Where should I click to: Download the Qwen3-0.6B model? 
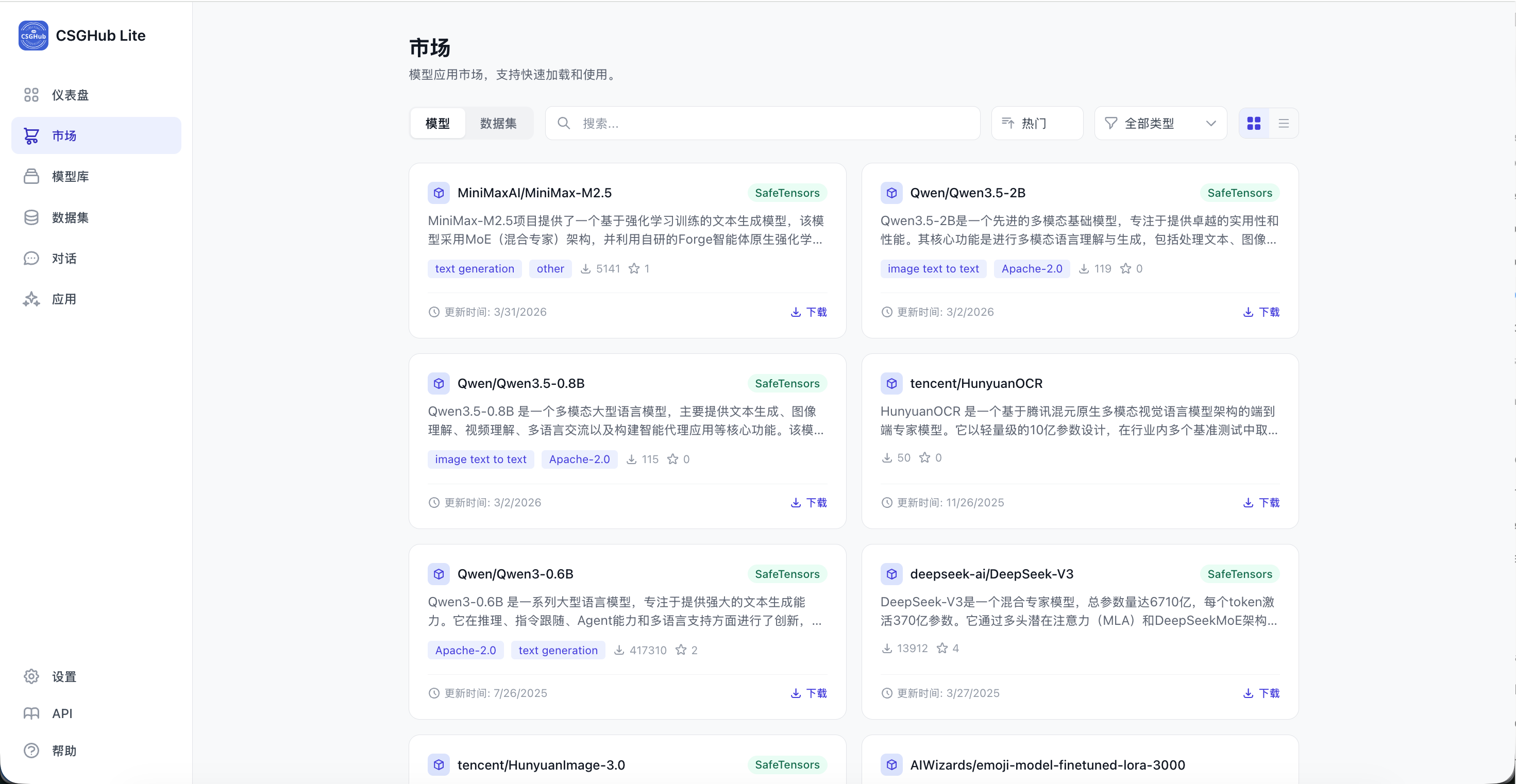point(809,693)
